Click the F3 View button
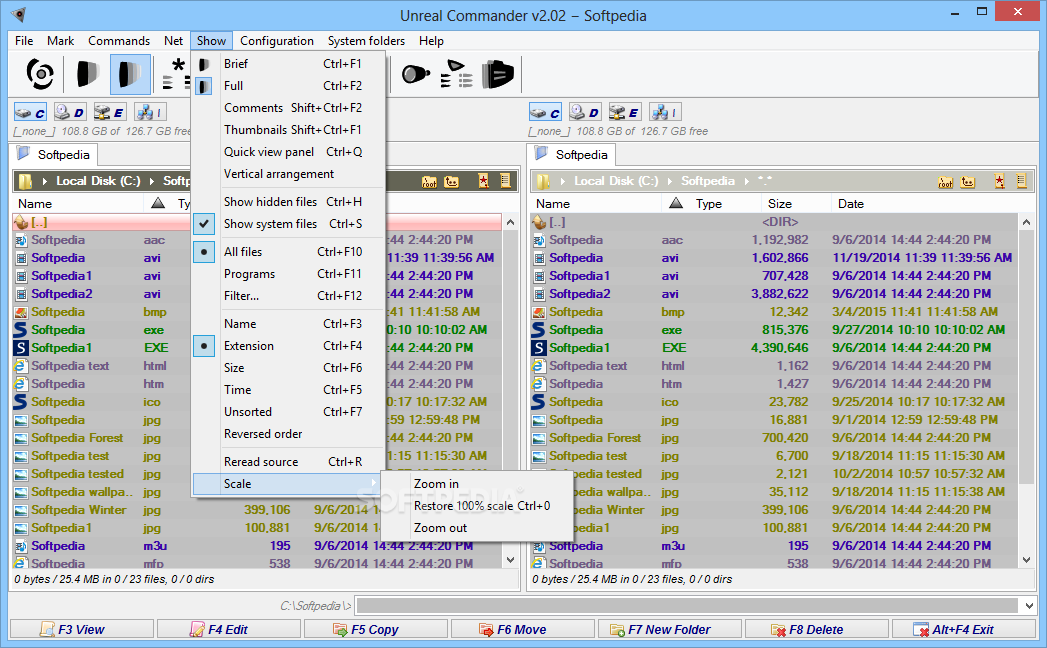 (81, 629)
